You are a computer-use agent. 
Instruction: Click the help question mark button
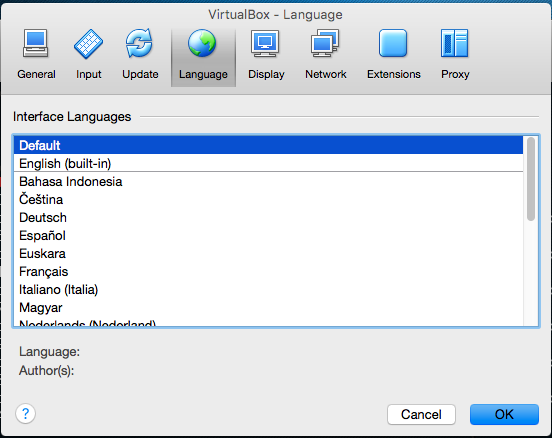pyautogui.click(x=25, y=413)
